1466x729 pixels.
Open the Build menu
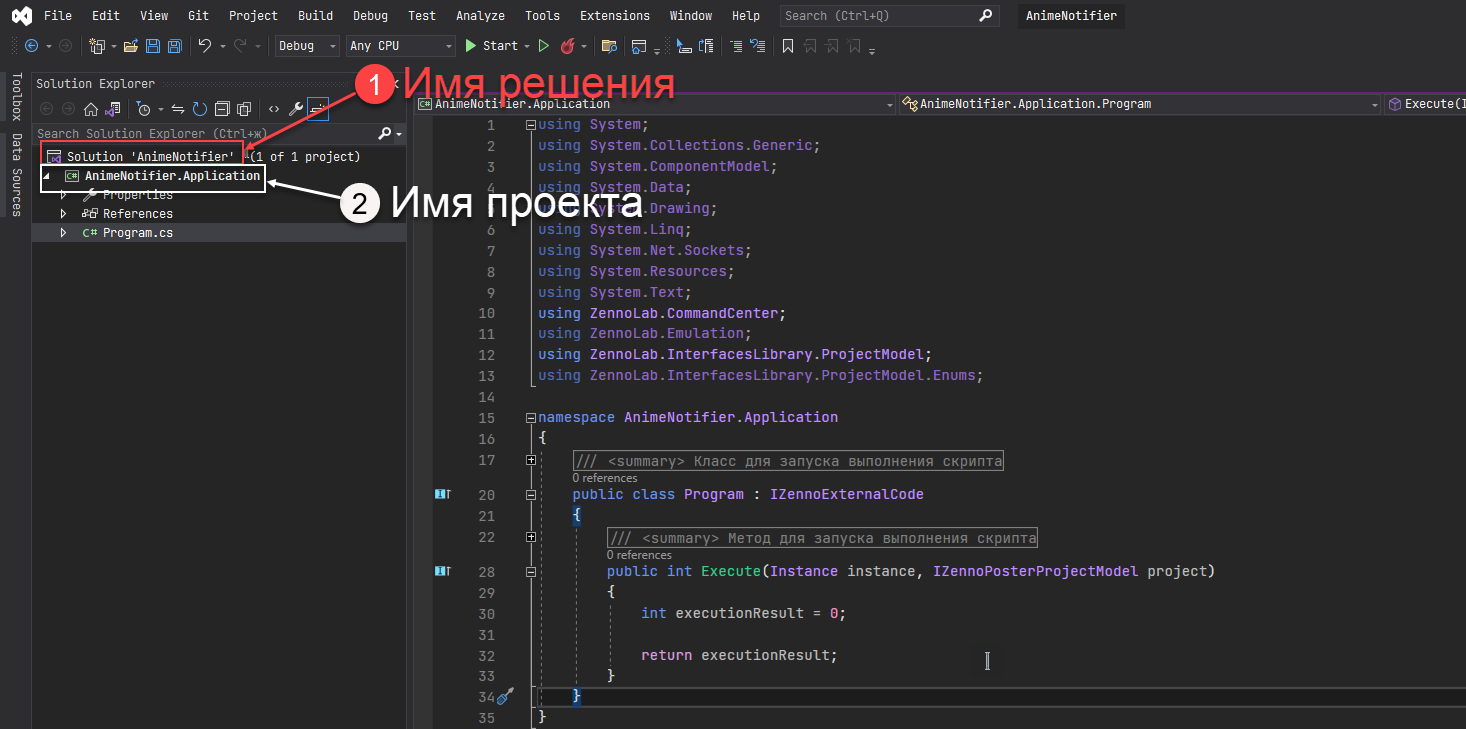pos(315,16)
